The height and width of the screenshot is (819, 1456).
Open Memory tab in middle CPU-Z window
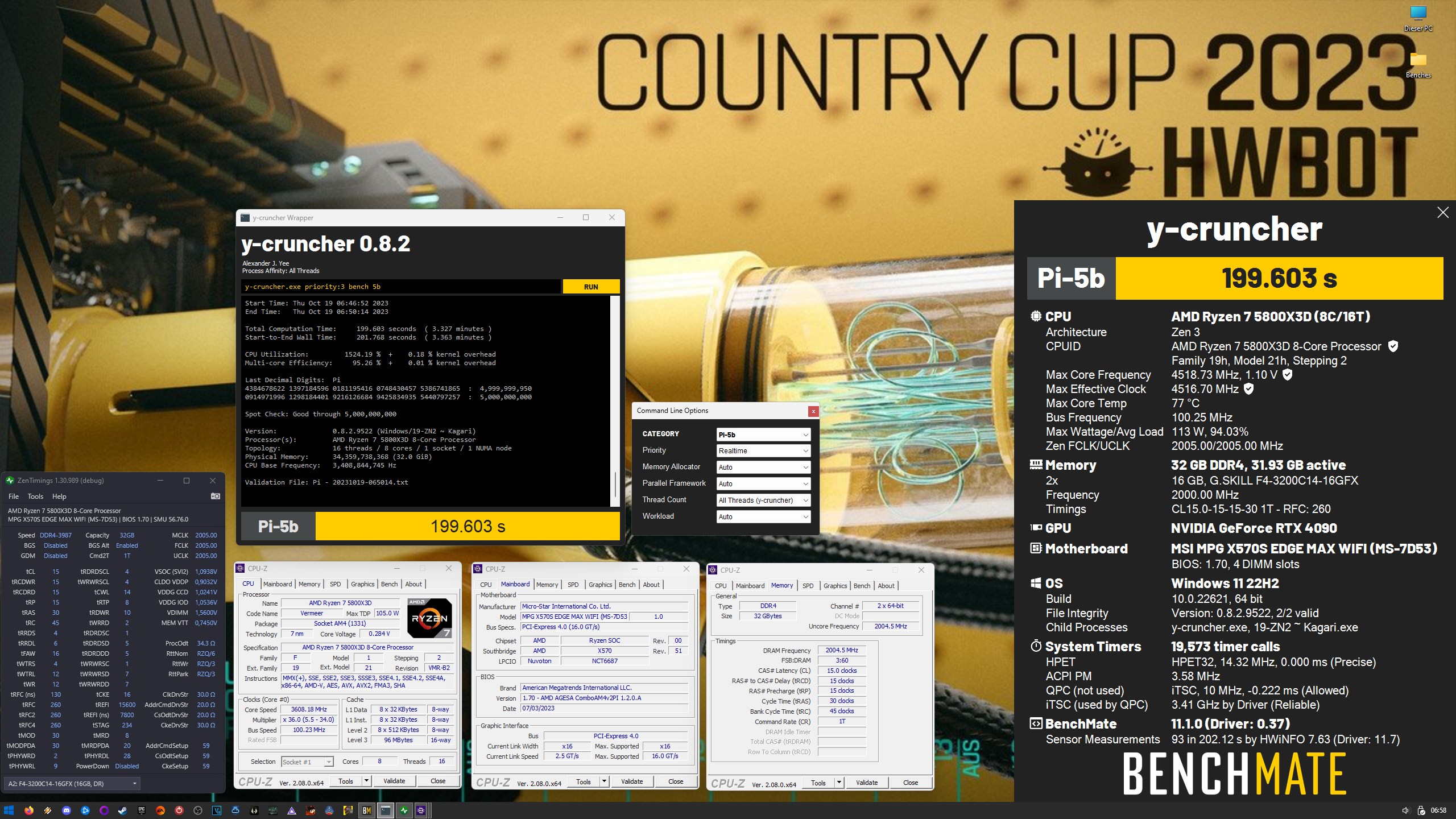point(547,585)
